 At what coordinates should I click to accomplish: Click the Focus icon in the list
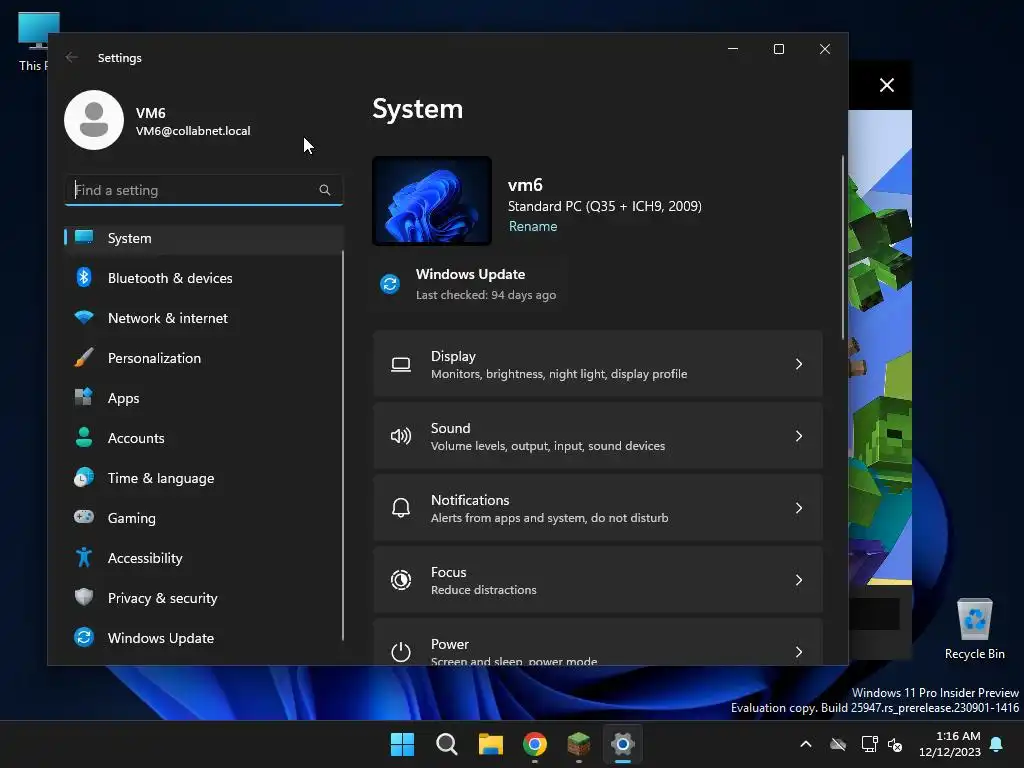(401, 580)
